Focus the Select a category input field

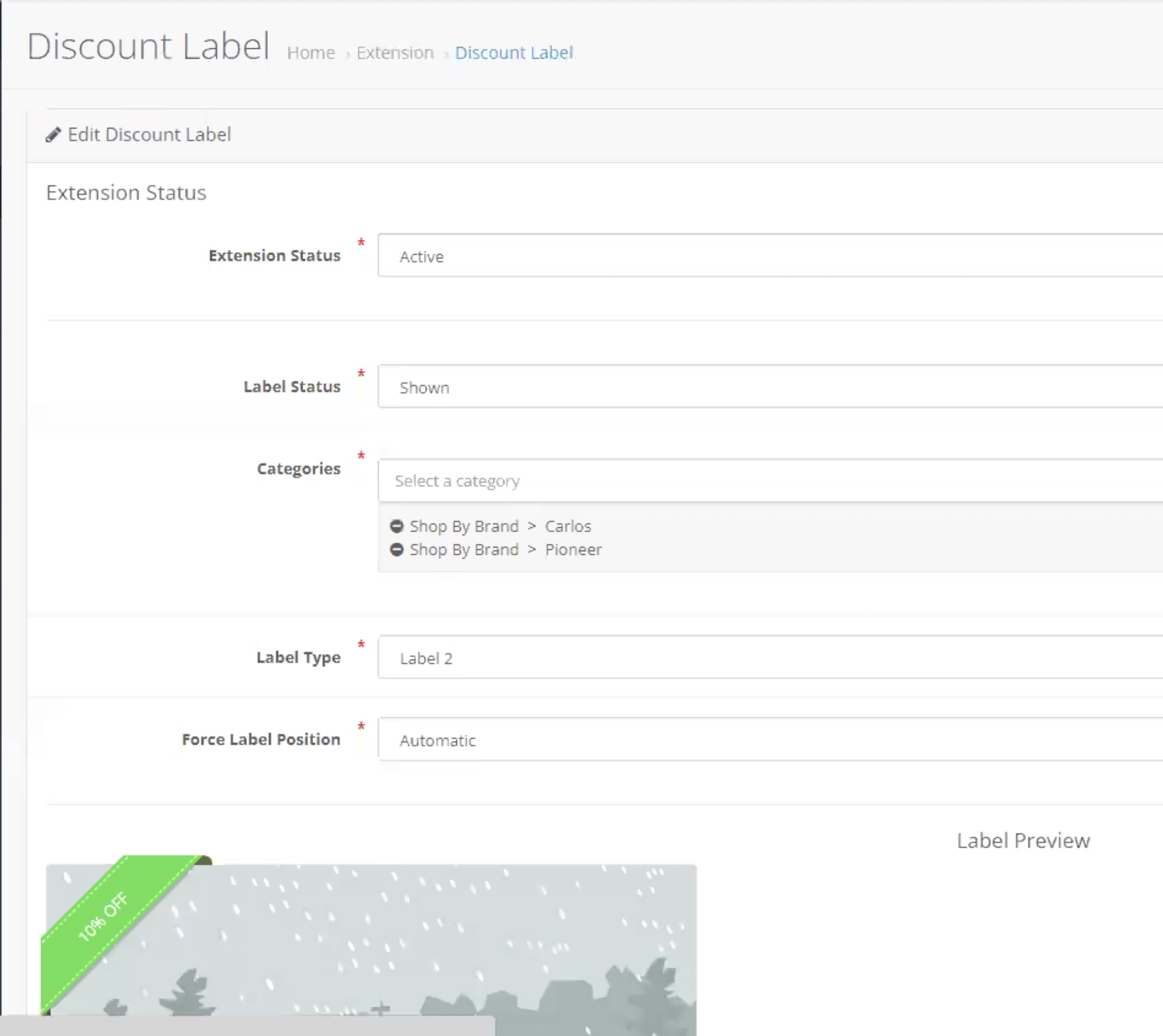(770, 481)
